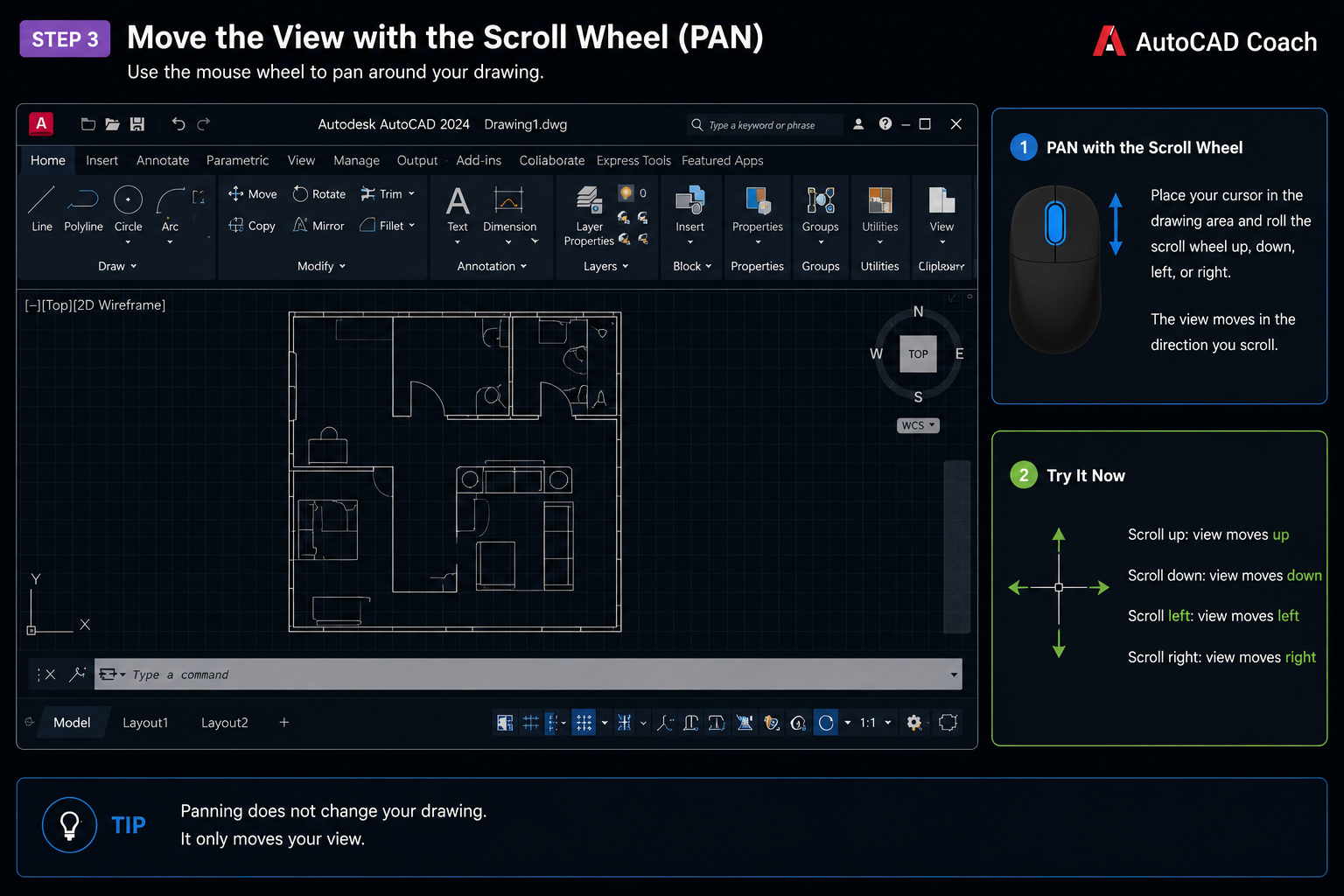1344x896 pixels.
Task: Open the WCS coordinate system dropdown
Action: pyautogui.click(x=918, y=425)
